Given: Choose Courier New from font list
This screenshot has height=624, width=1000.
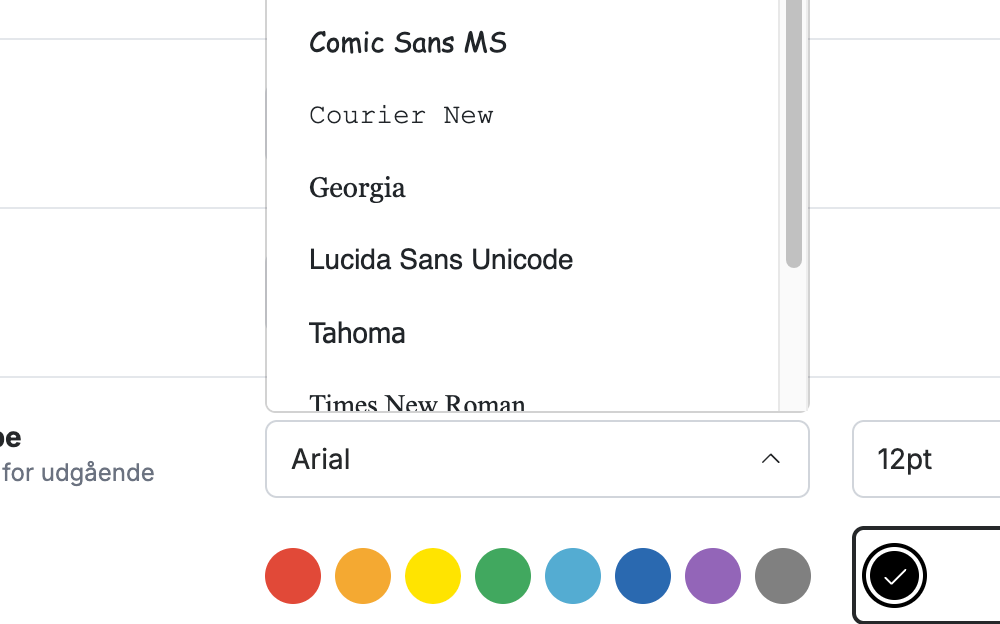Looking at the screenshot, I should 522,115.
